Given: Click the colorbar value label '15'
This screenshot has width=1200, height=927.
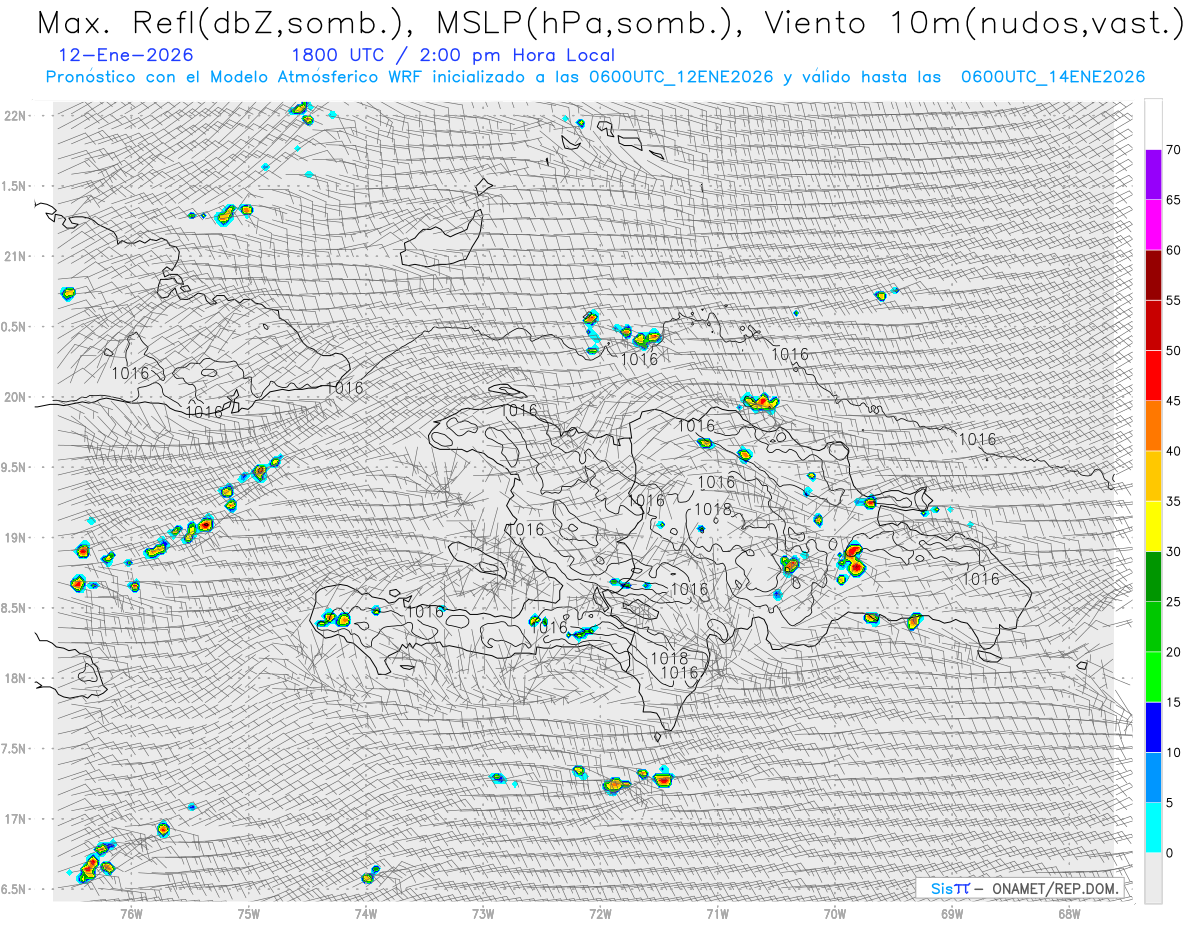Looking at the screenshot, I should click(x=1173, y=702).
